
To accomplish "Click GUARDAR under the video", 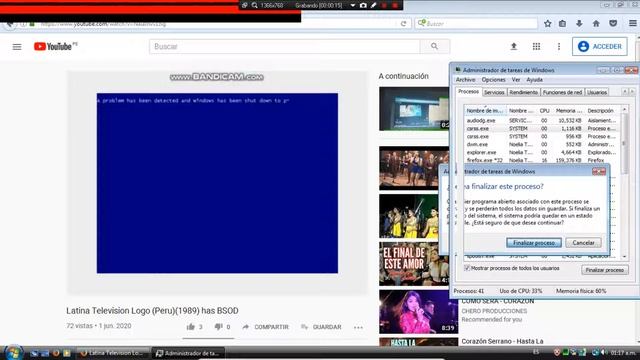I will coord(321,327).
